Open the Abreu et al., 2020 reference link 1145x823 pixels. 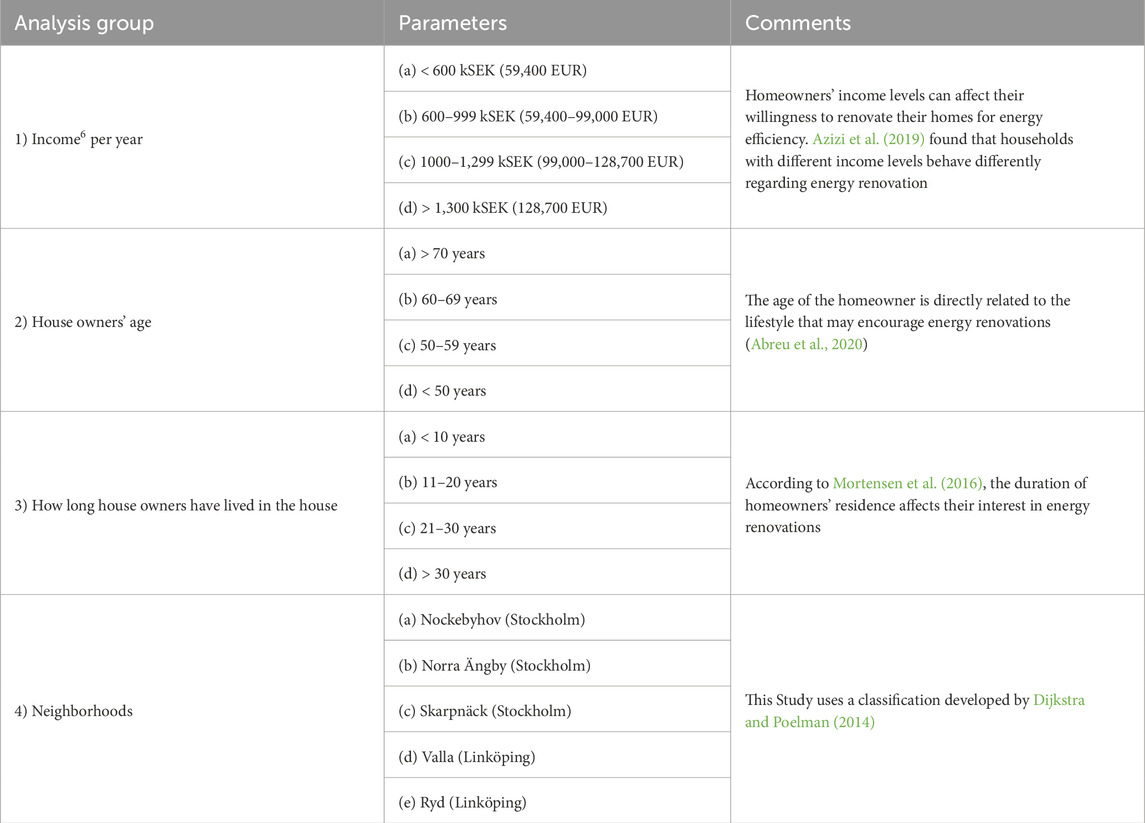tap(807, 344)
